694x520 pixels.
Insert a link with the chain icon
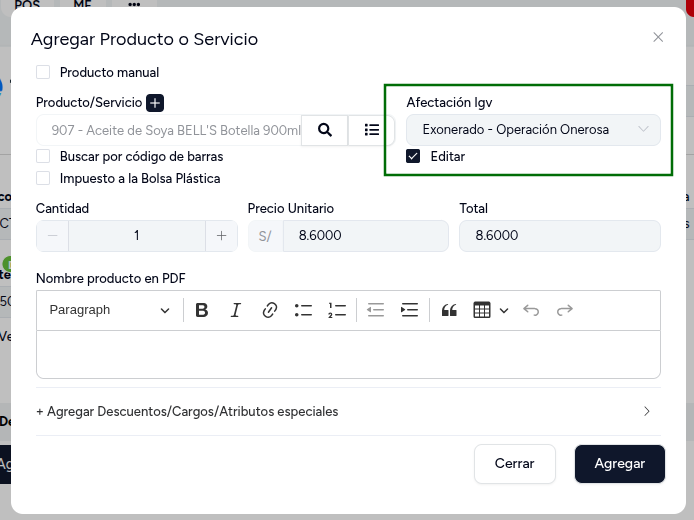click(x=270, y=310)
